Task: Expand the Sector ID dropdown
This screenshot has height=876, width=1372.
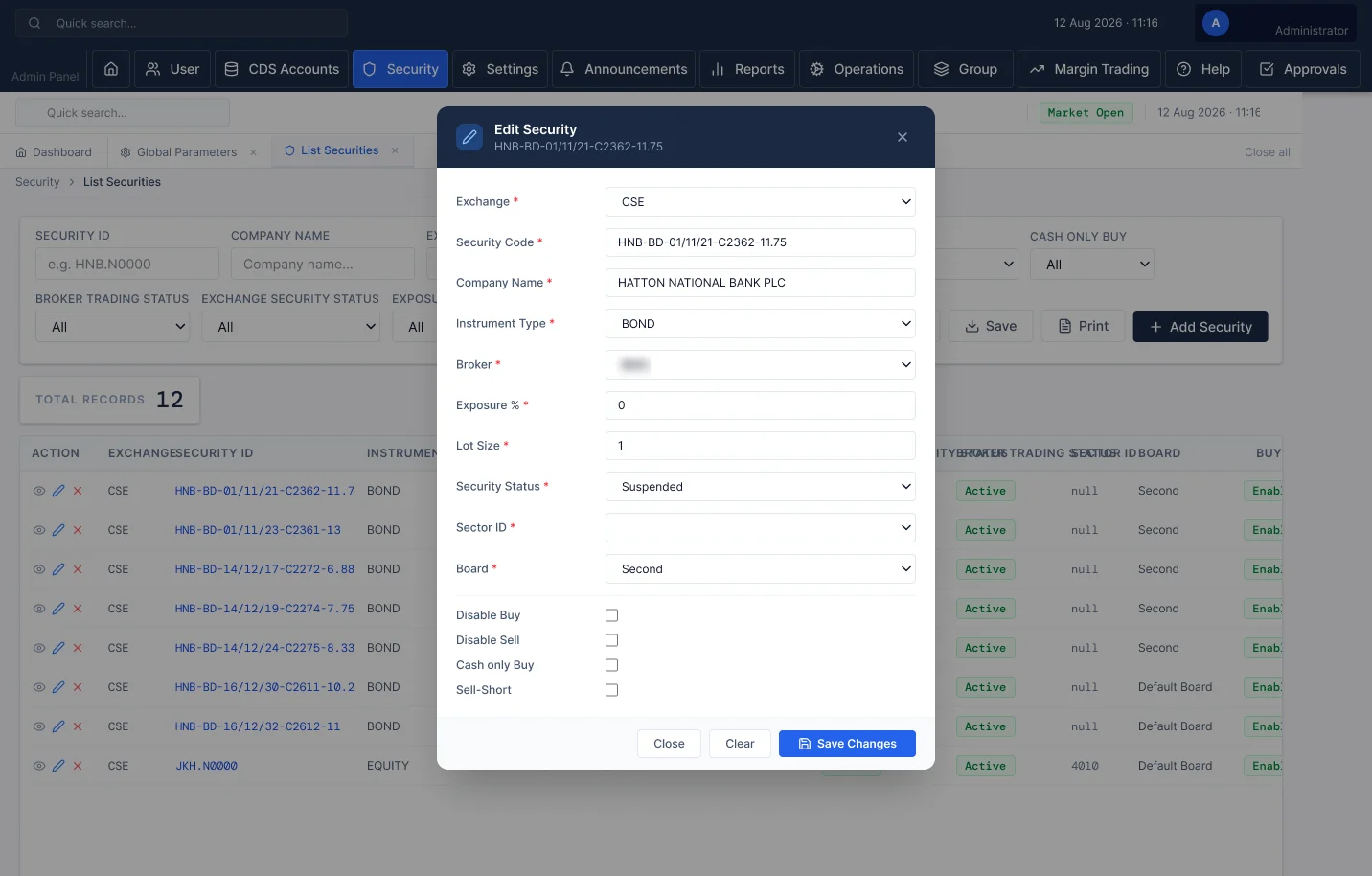Action: click(x=761, y=527)
